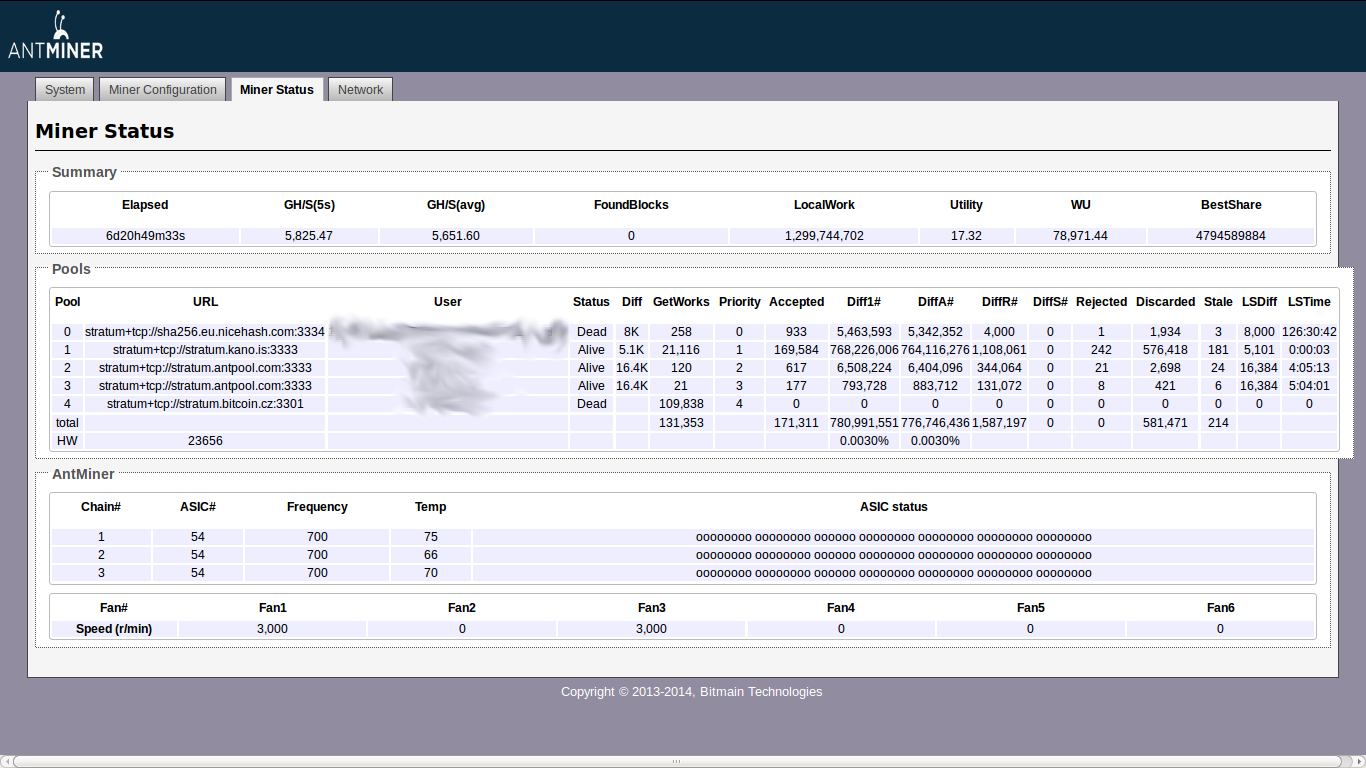Click the ASIC status string for chain 3
The height and width of the screenshot is (768, 1366).
(893, 573)
